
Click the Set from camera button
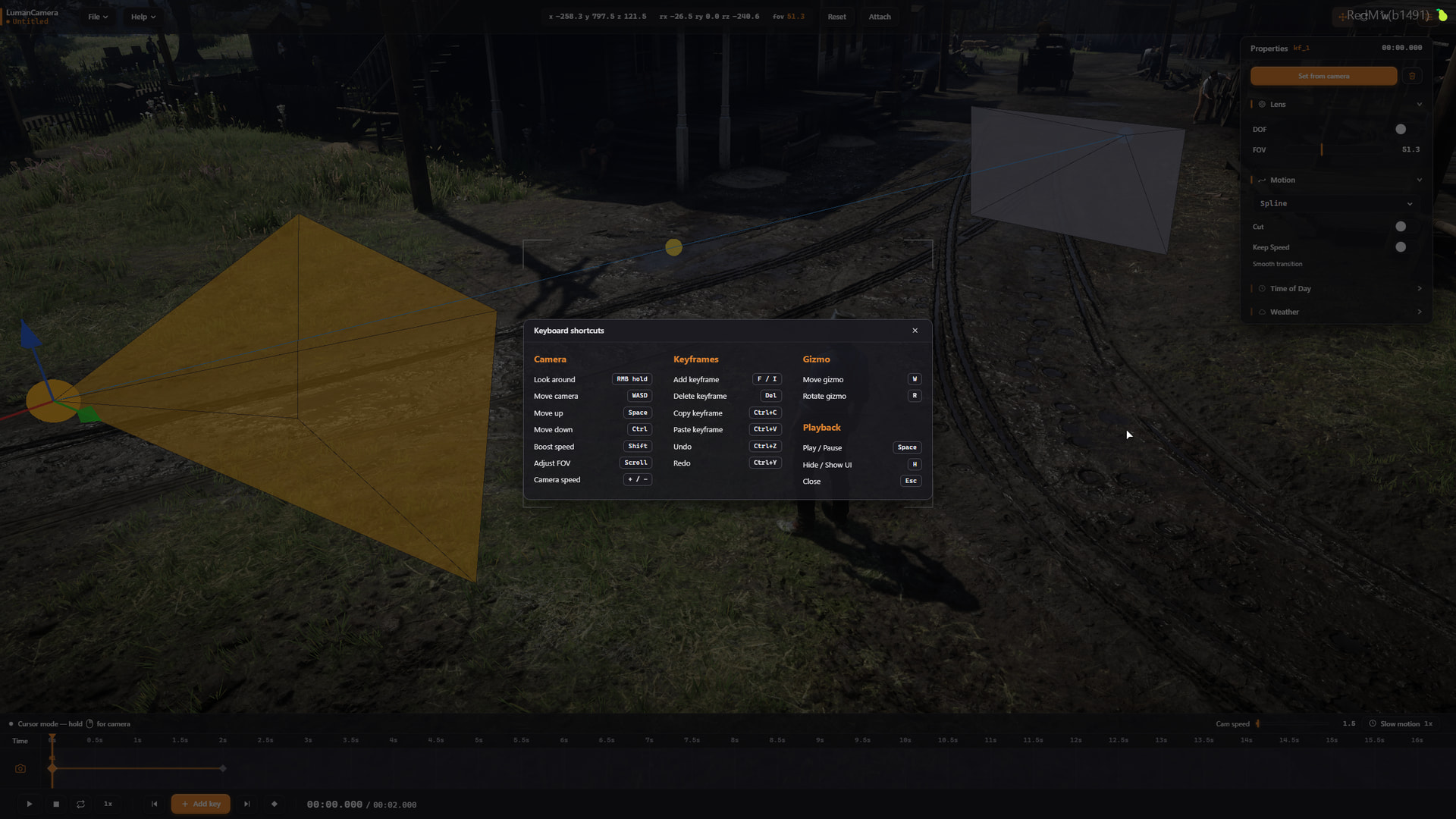[1323, 76]
